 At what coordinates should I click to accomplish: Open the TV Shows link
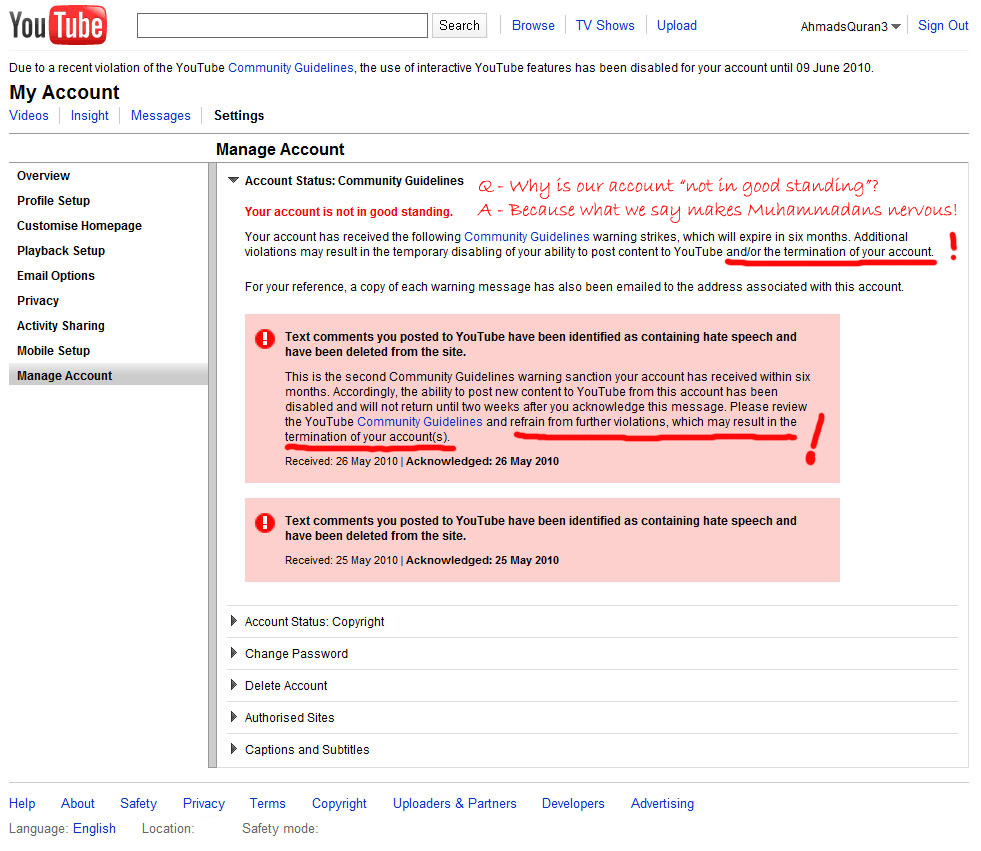605,26
